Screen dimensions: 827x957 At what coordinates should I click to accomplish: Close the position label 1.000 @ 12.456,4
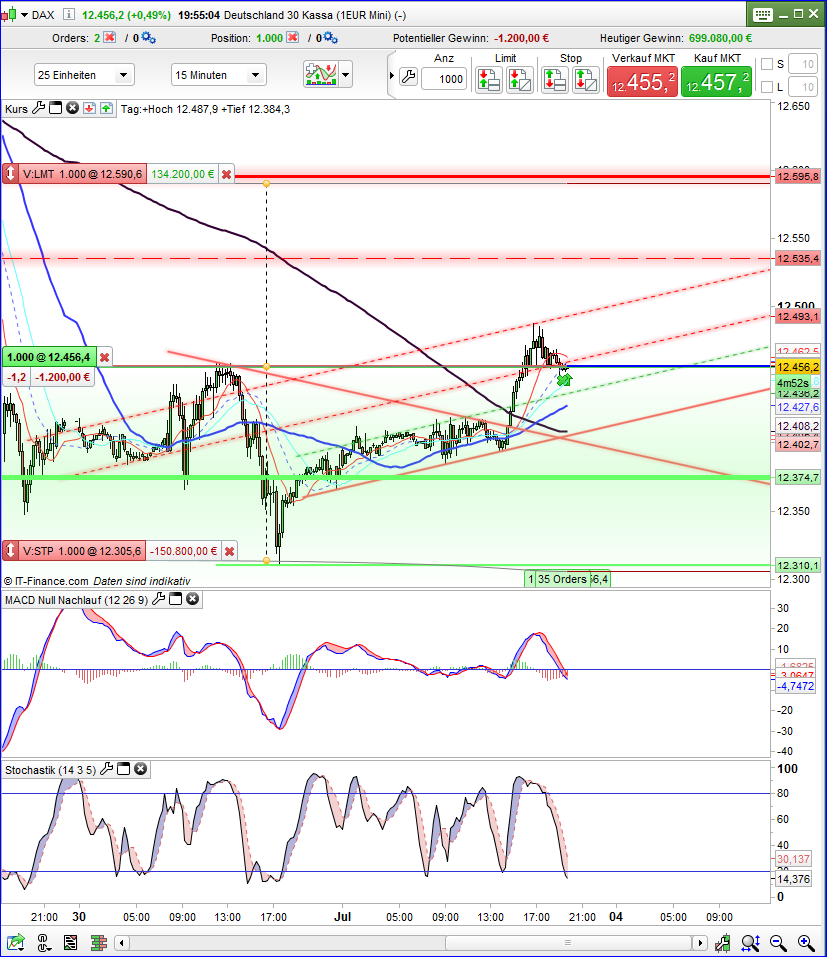(x=105, y=357)
